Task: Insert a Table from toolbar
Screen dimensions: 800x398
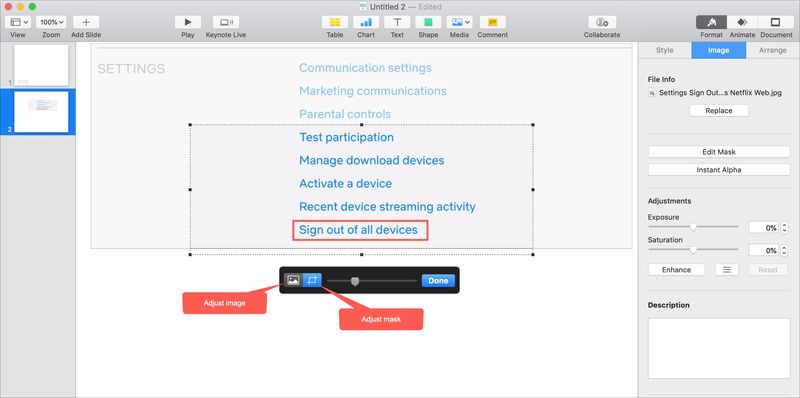Action: 335,22
